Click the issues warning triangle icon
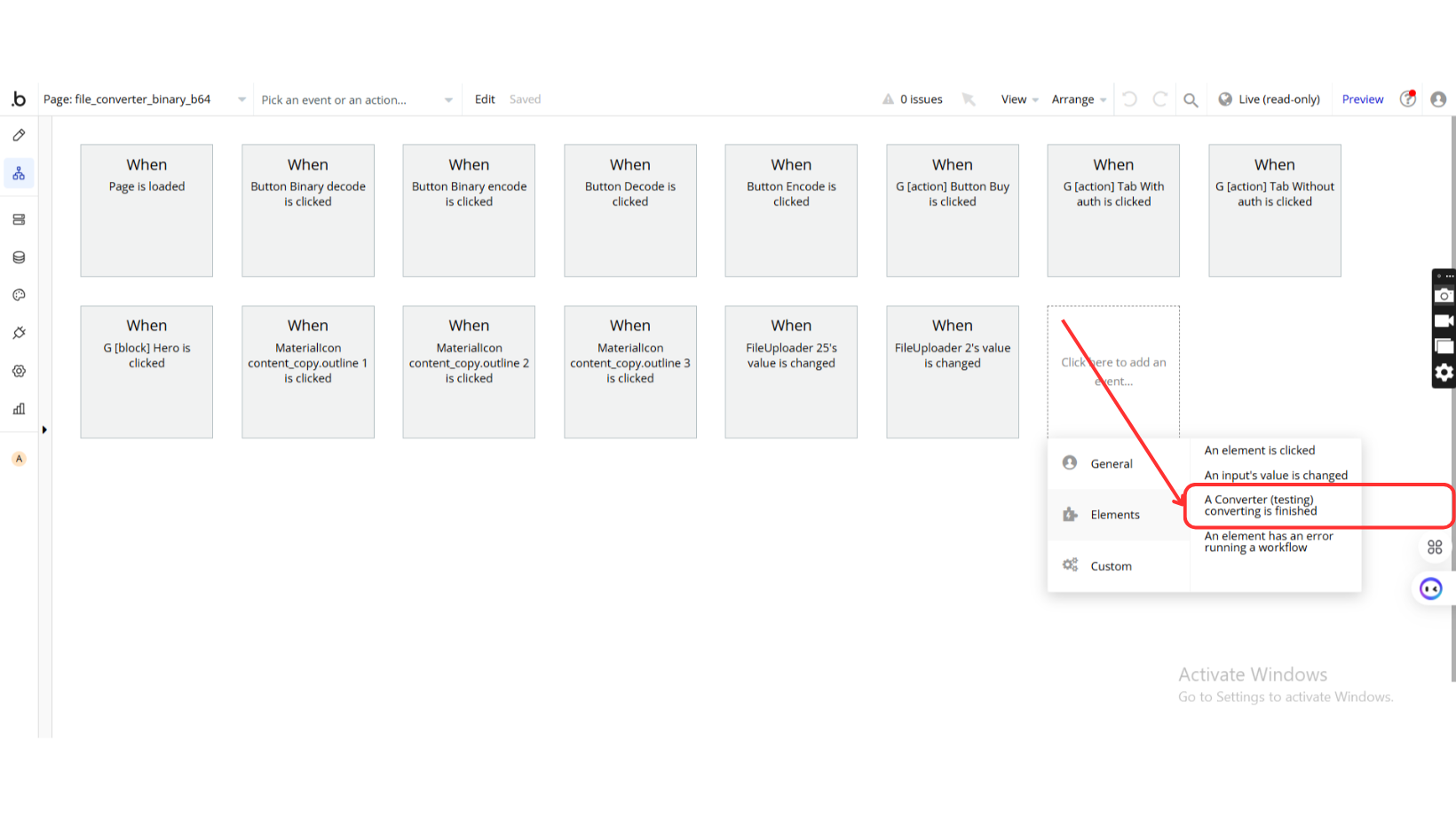 tap(888, 99)
